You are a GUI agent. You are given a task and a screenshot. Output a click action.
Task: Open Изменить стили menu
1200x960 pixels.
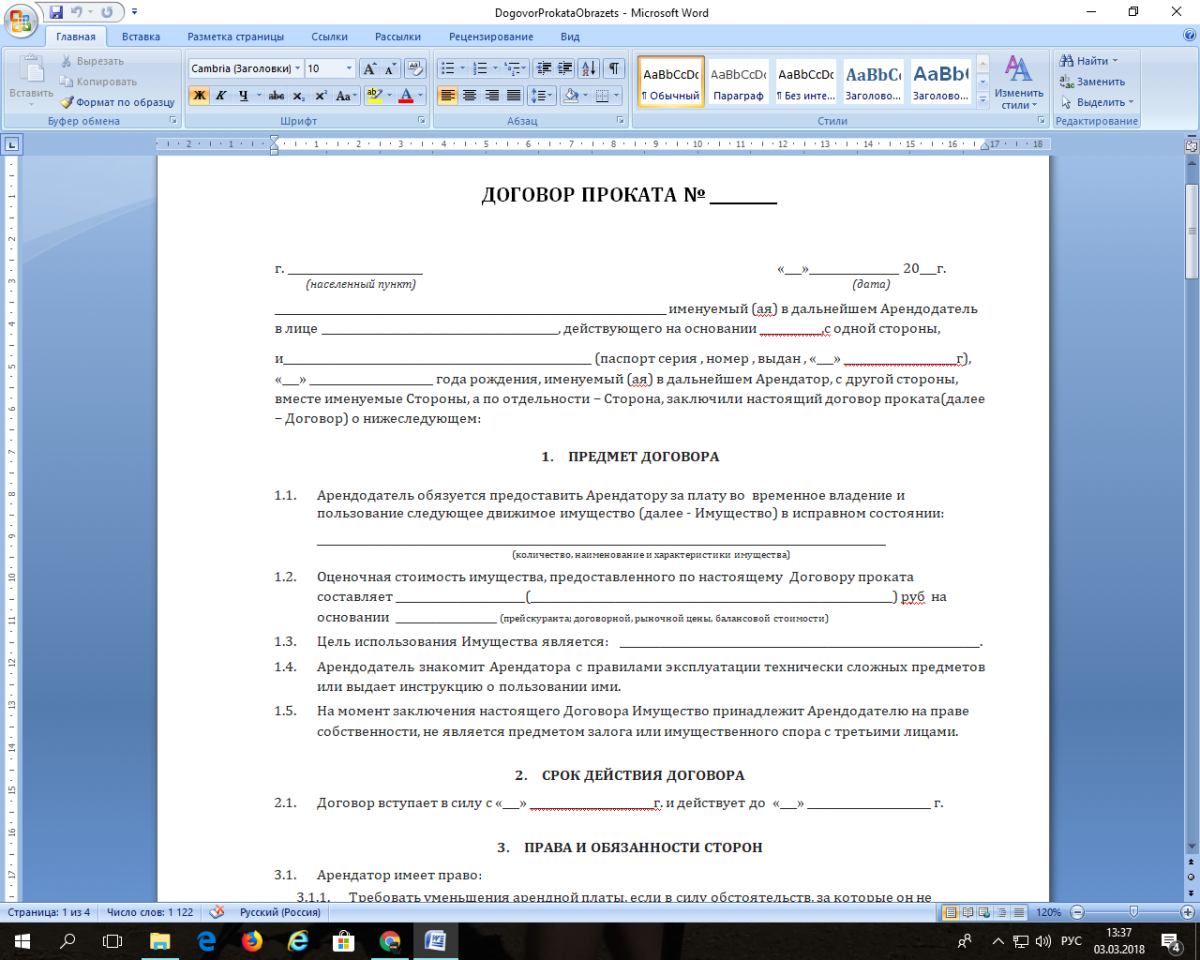coord(1019,82)
